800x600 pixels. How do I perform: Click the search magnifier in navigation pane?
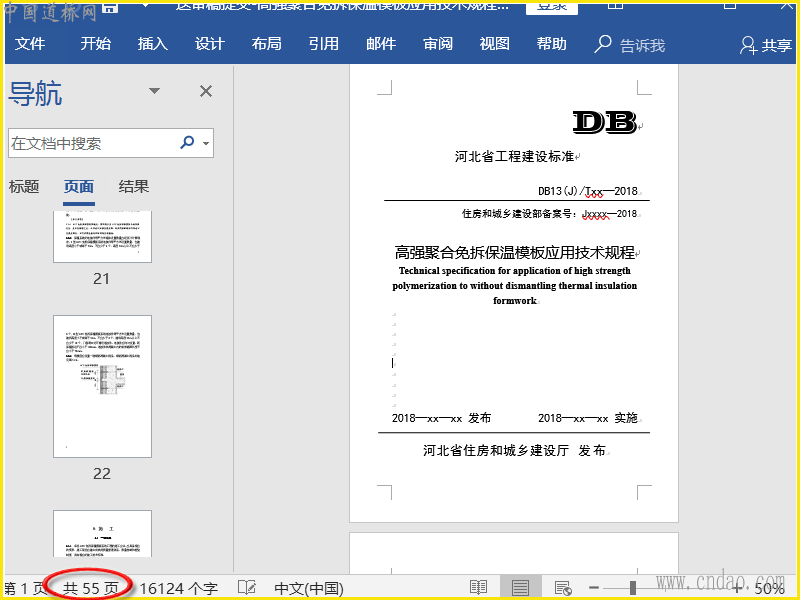(187, 143)
